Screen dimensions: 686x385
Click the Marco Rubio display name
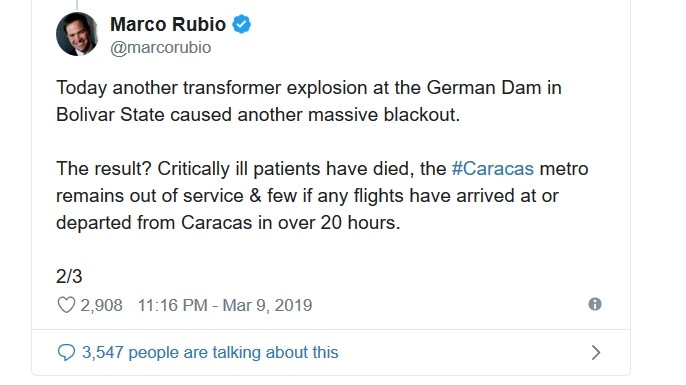(x=168, y=24)
